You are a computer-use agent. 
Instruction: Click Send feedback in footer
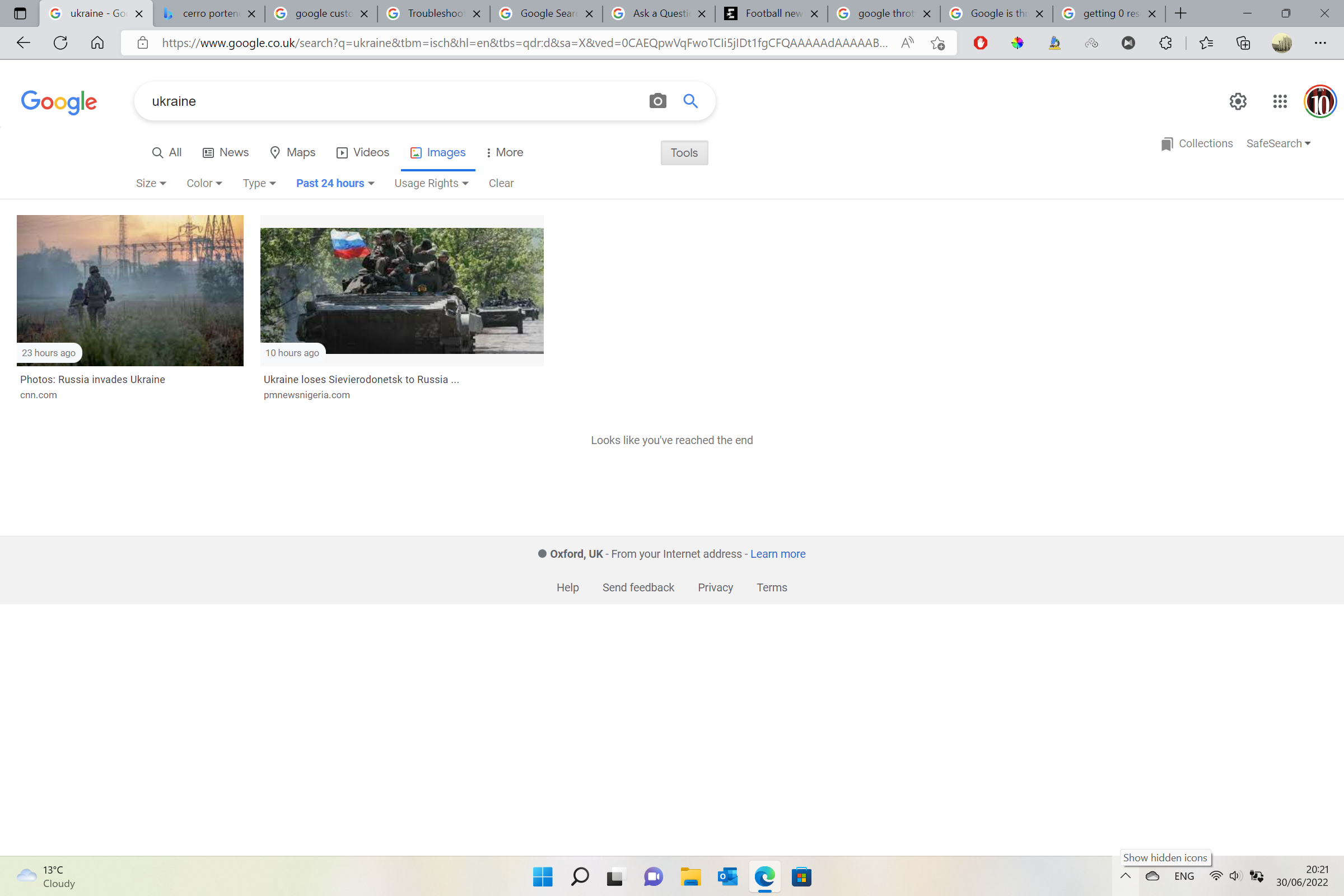pyautogui.click(x=638, y=587)
